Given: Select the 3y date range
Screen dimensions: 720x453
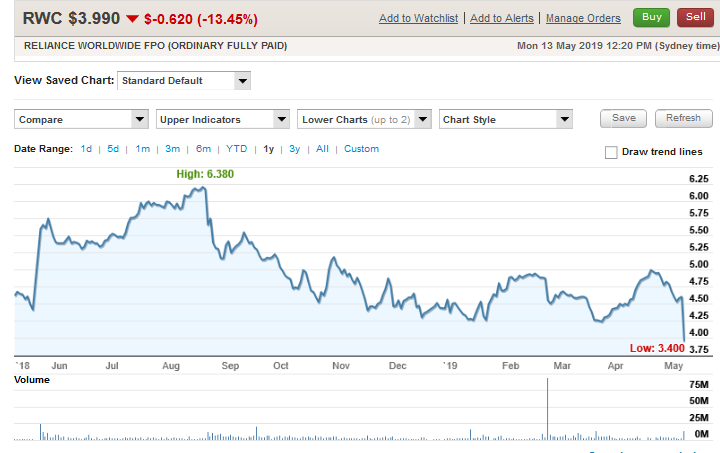Looking at the screenshot, I should (x=294, y=149).
